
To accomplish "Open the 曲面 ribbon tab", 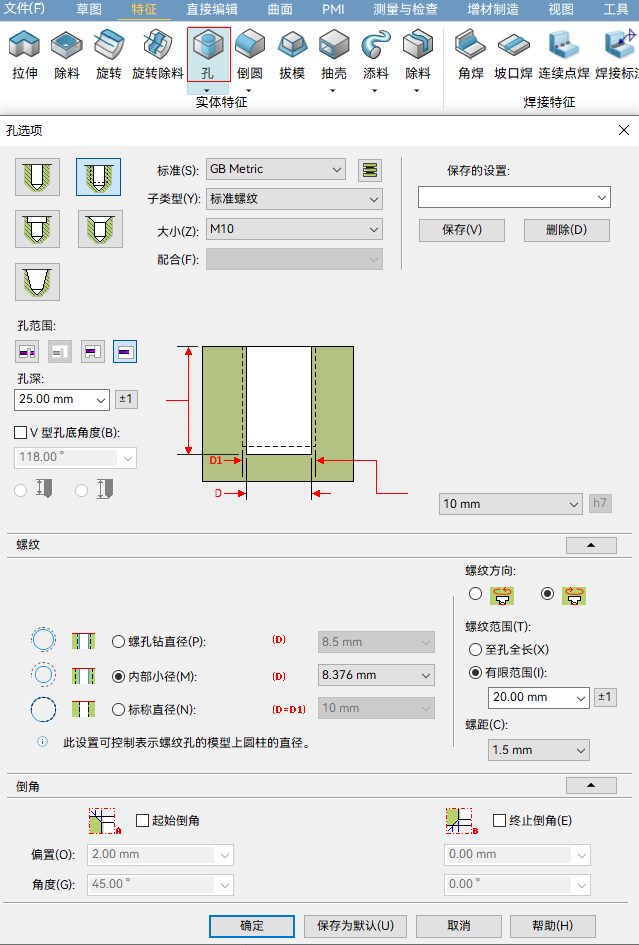I will point(281,10).
